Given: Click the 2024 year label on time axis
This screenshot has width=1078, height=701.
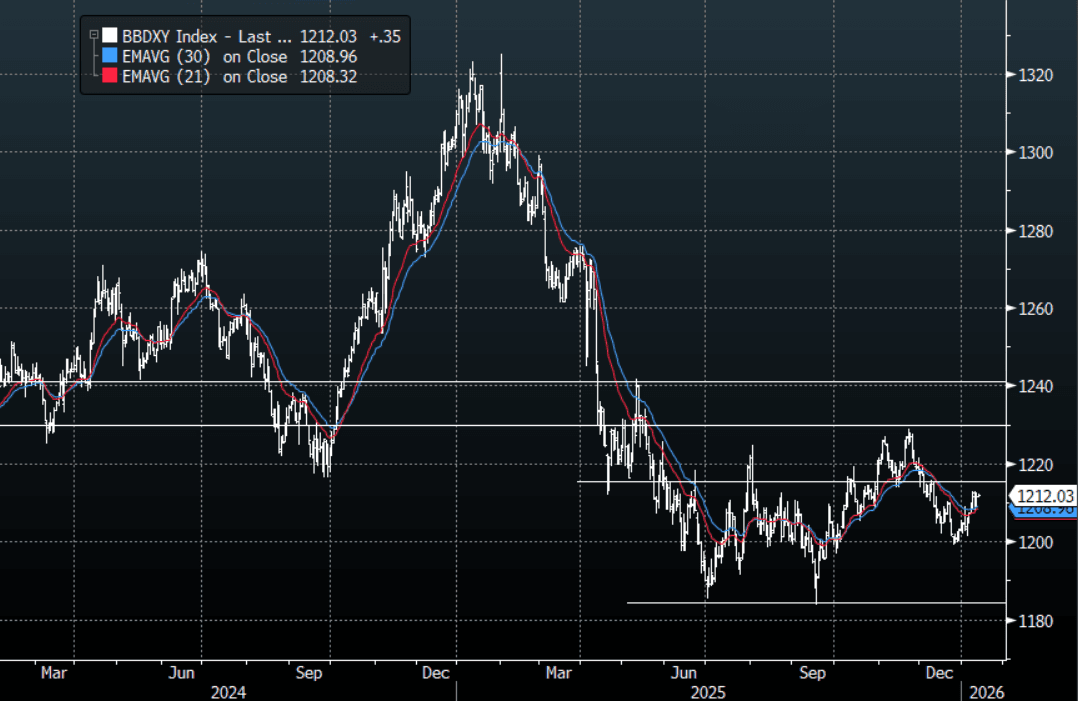Looking at the screenshot, I should tap(228, 691).
